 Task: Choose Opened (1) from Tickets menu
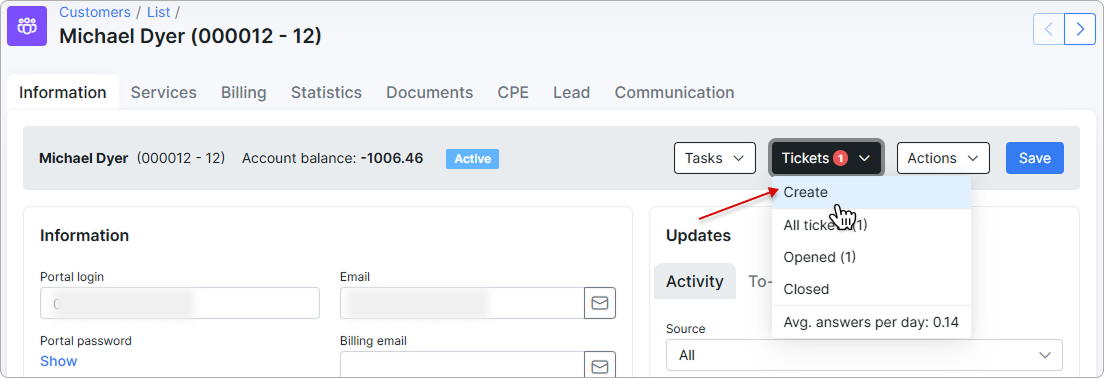pyautogui.click(x=871, y=257)
